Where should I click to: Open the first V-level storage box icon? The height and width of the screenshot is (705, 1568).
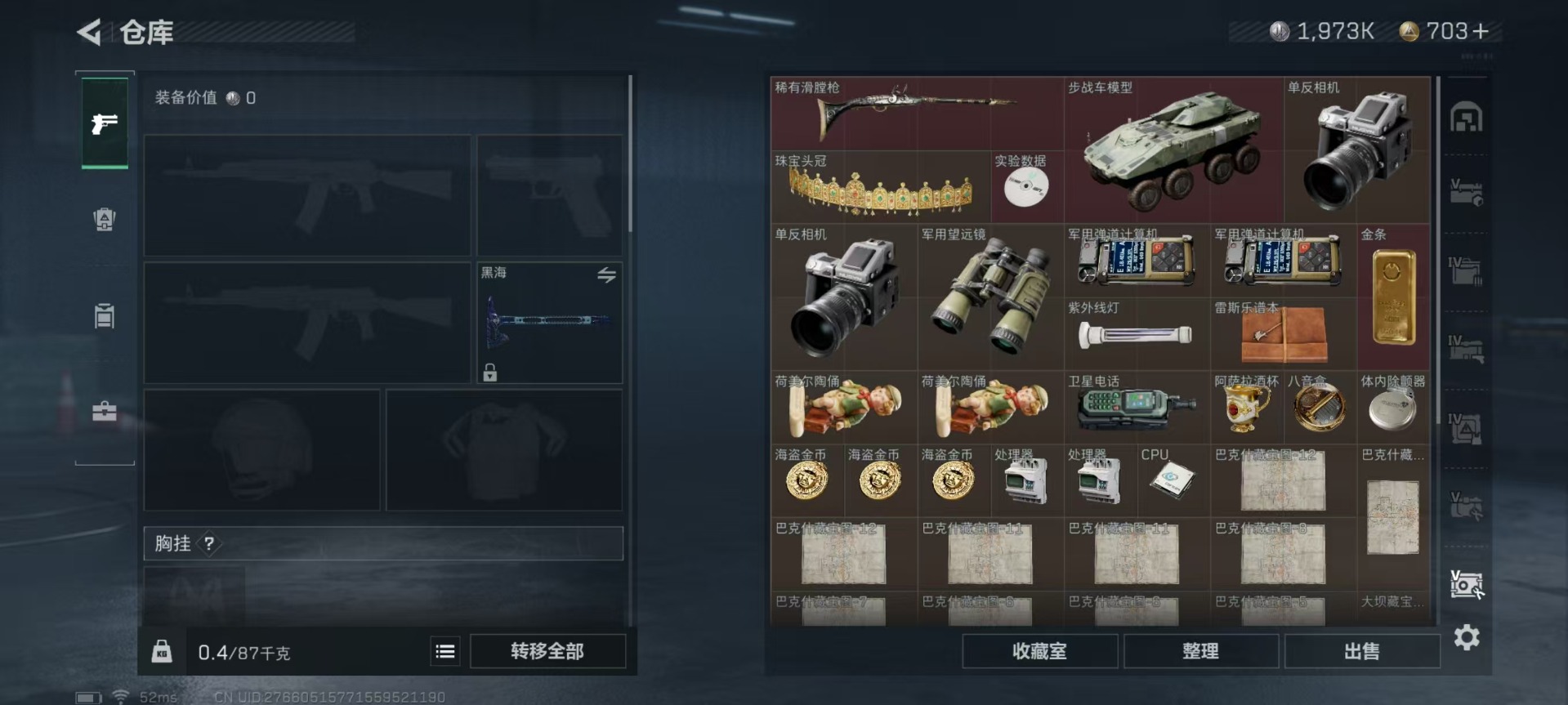tap(1467, 194)
